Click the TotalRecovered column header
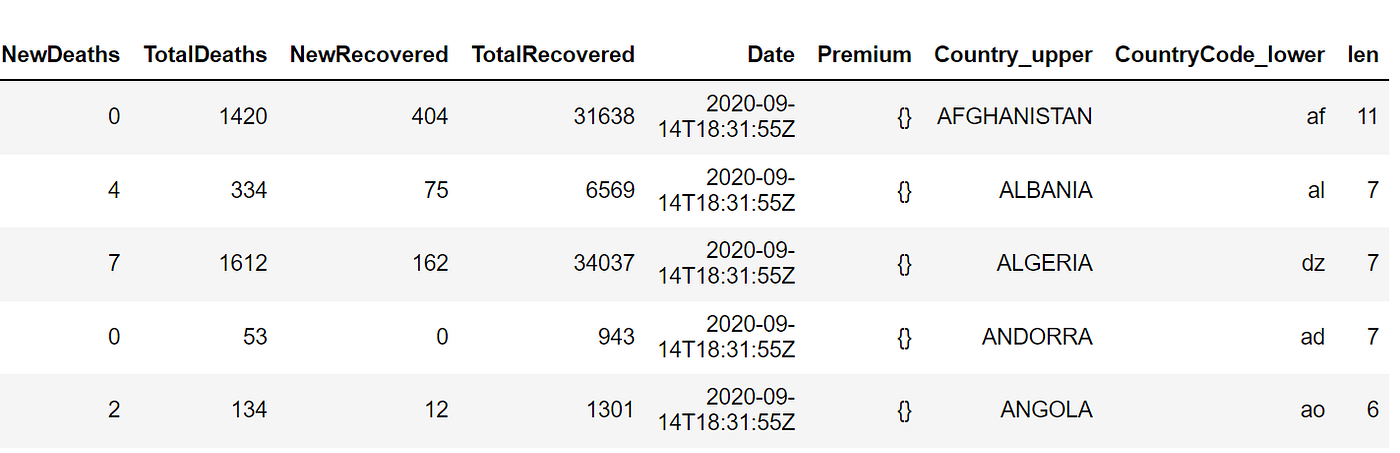 (553, 55)
